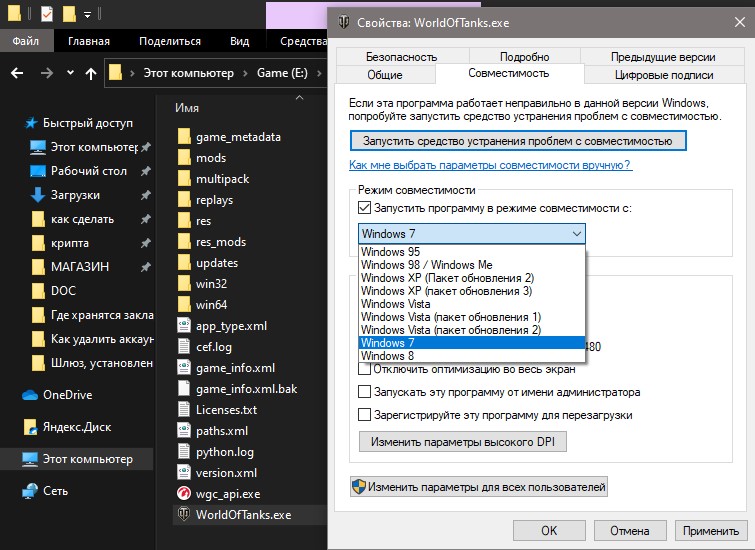Switch to the Подробно tab
755x550 pixels.
[x=524, y=57]
